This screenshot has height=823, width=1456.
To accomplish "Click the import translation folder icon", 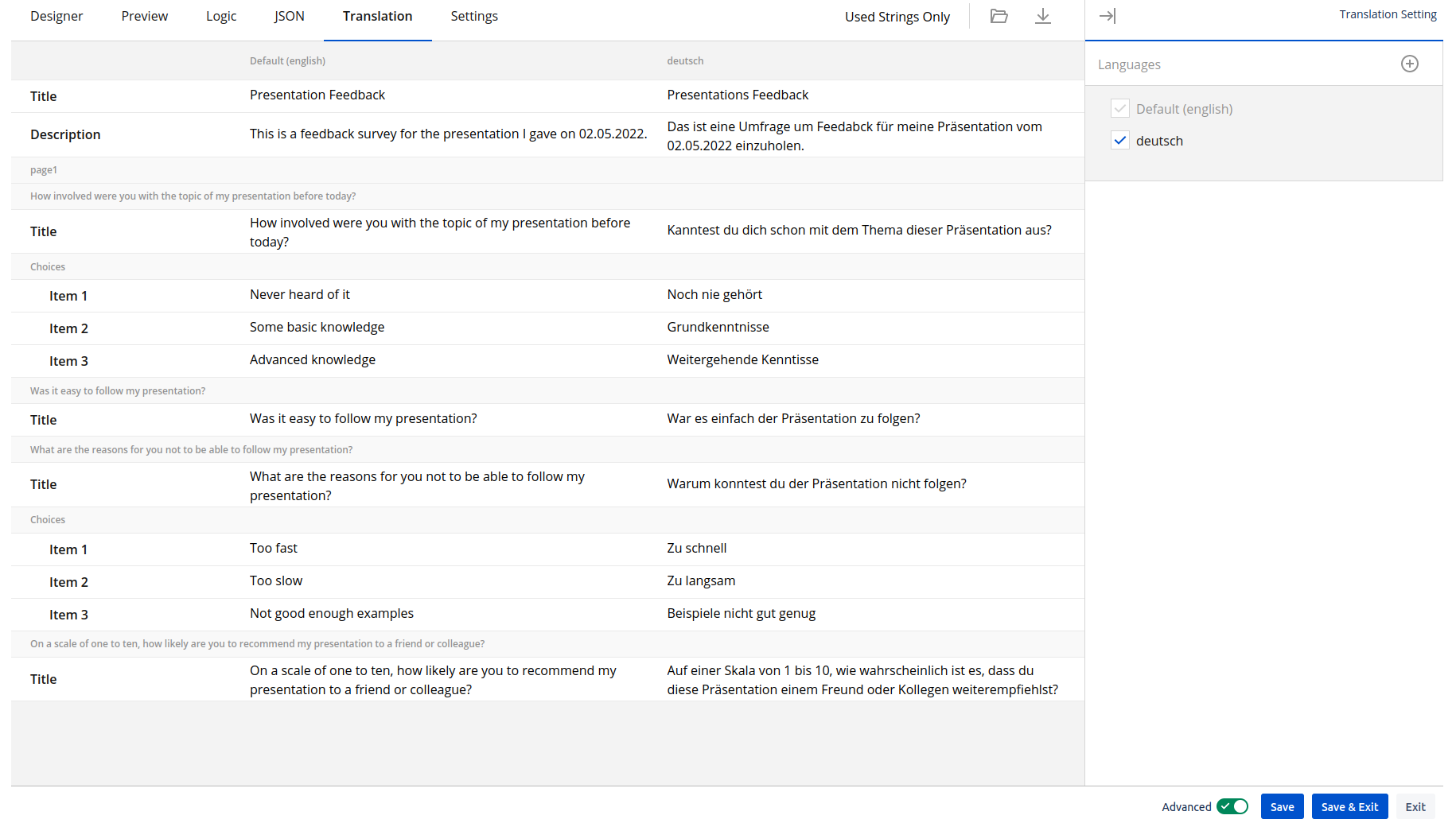I will (999, 17).
